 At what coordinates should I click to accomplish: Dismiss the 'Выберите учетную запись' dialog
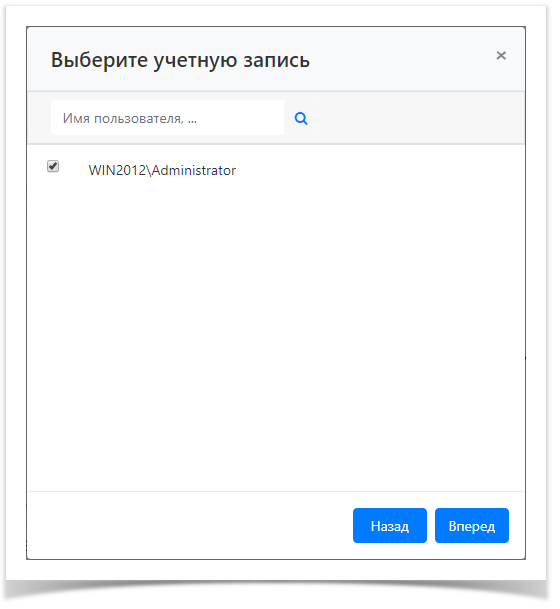[501, 56]
